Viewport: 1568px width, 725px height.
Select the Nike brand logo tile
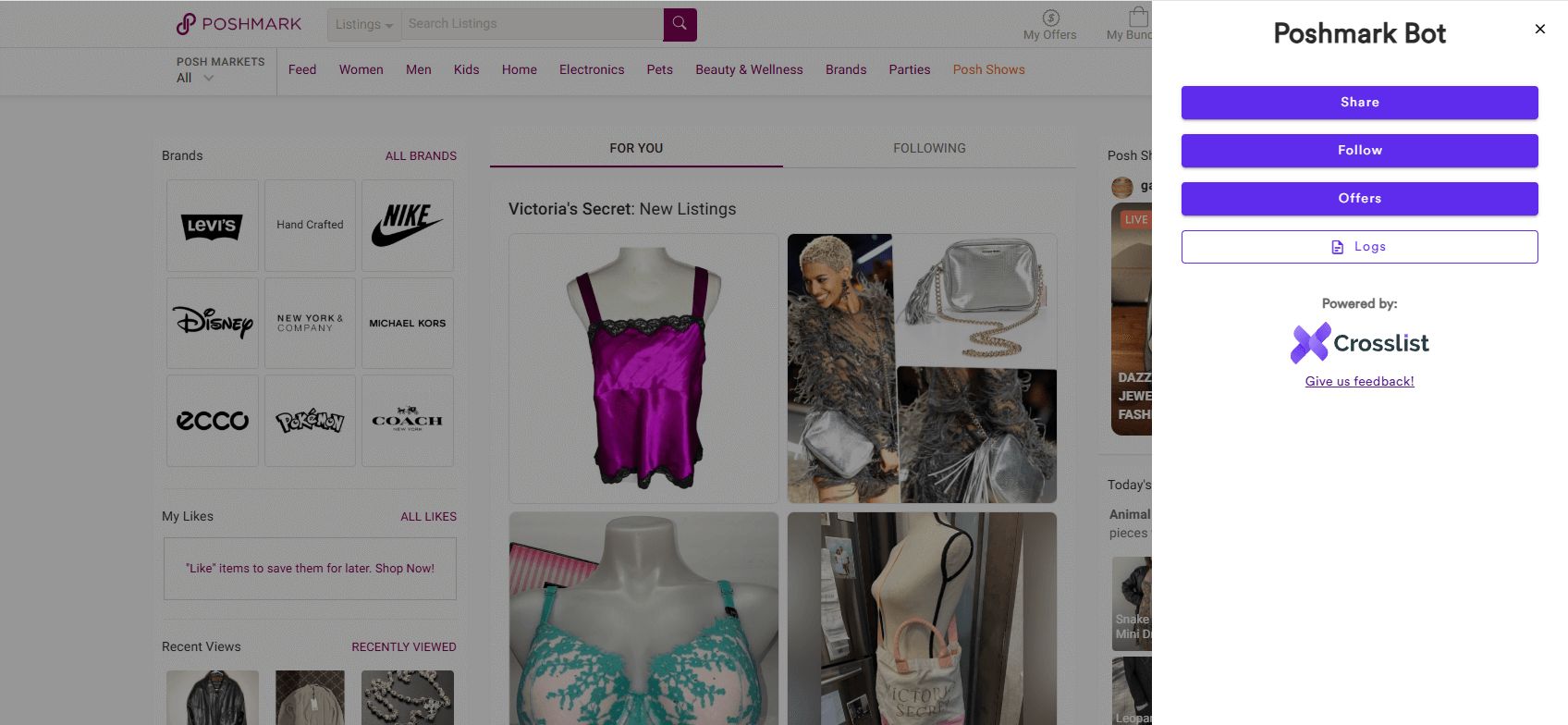[x=408, y=226]
